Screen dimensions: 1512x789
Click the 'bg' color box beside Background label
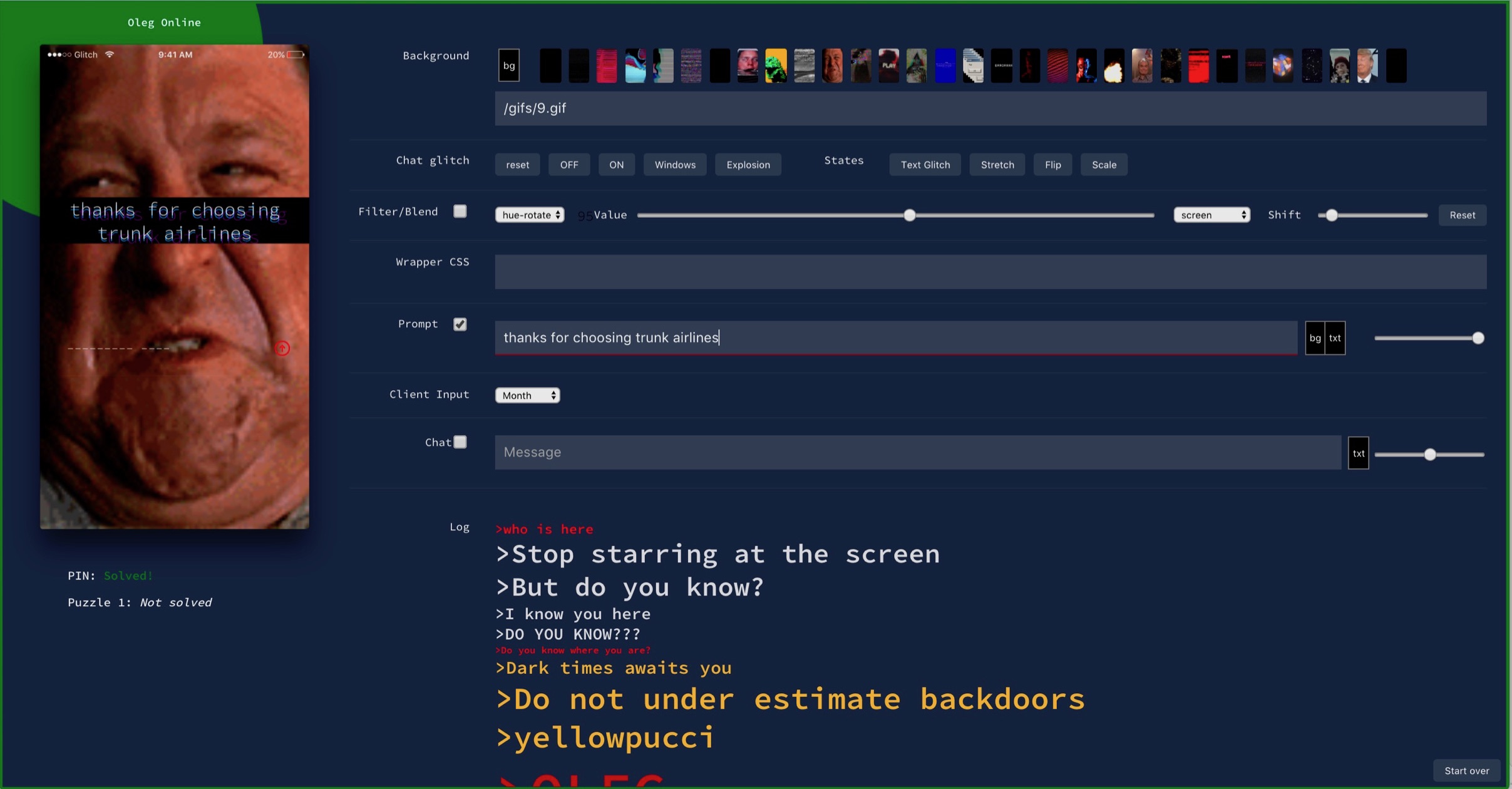pos(509,66)
